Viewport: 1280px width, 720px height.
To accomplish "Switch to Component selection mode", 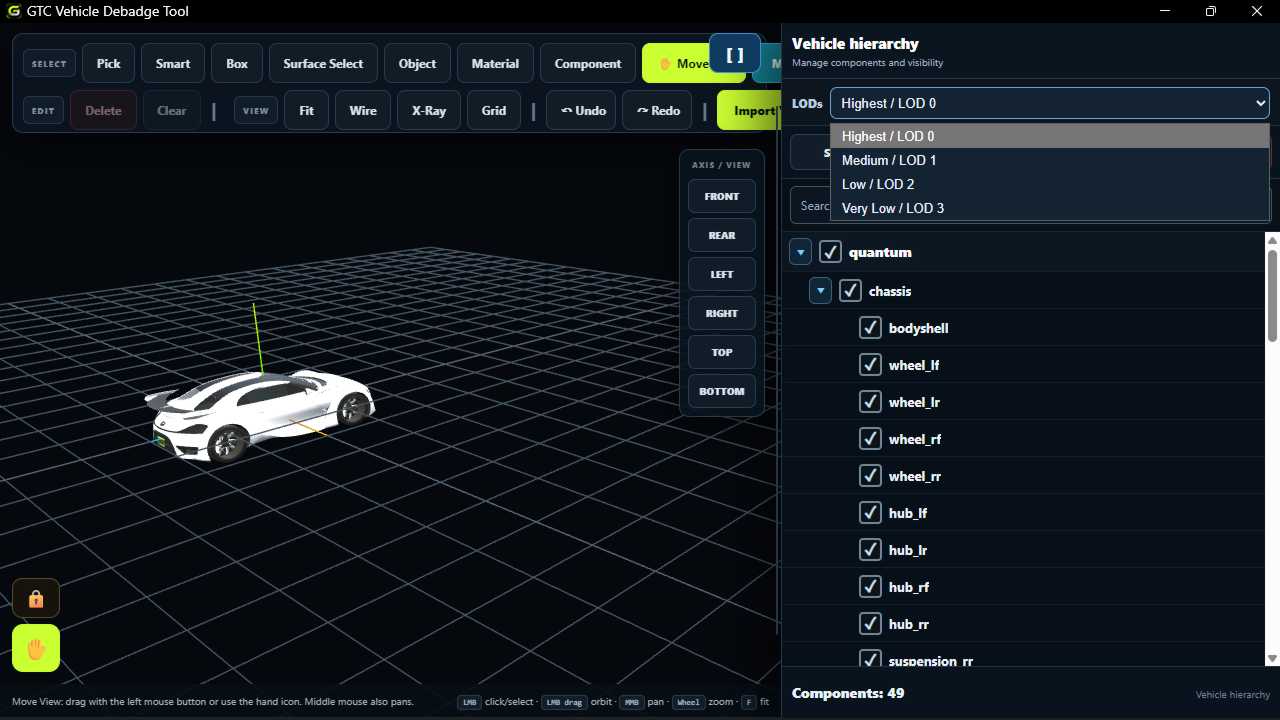I will (x=588, y=63).
